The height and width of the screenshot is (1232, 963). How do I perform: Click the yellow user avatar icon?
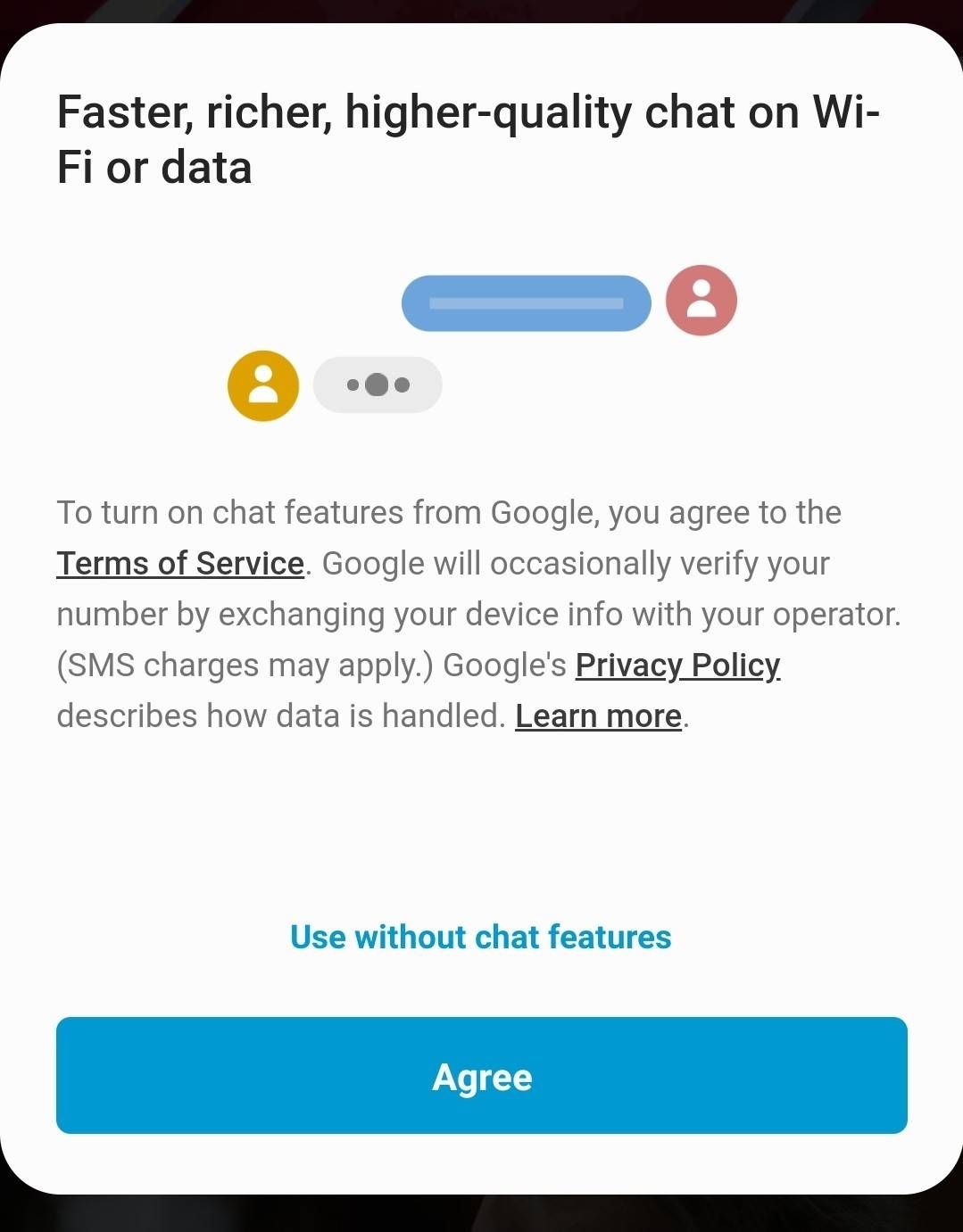263,385
